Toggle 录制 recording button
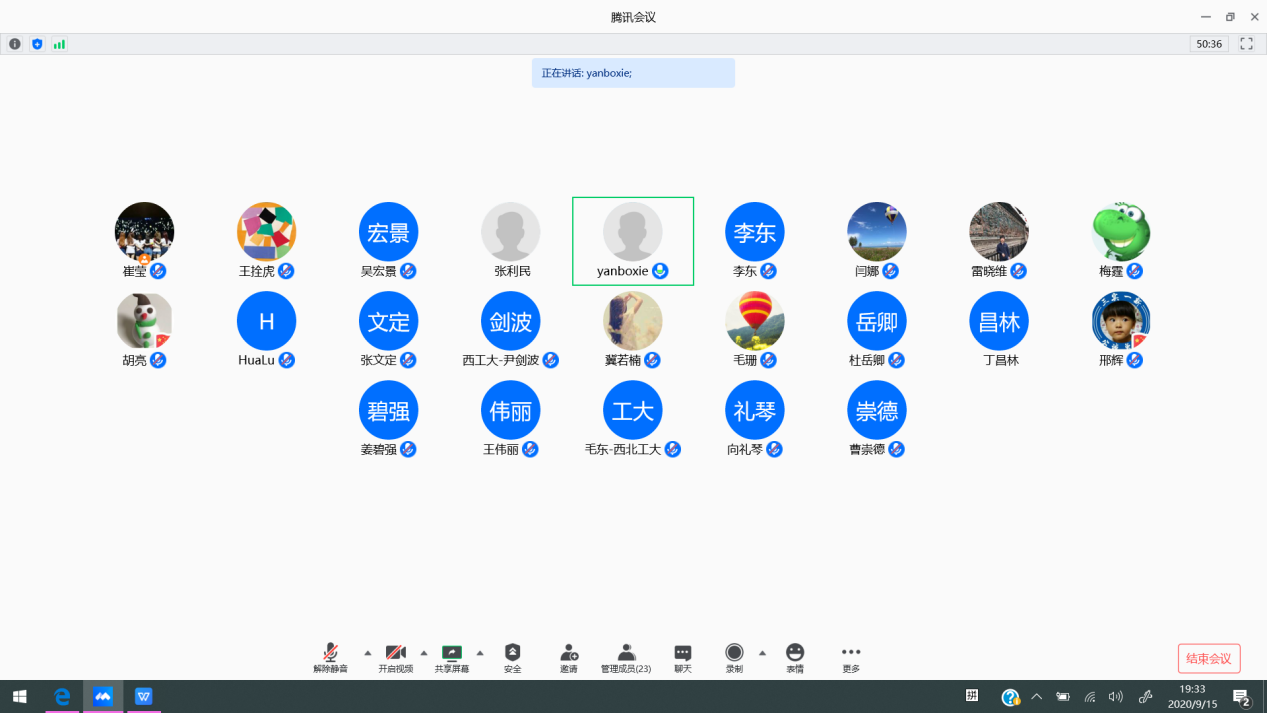The height and width of the screenshot is (713, 1267). (734, 657)
